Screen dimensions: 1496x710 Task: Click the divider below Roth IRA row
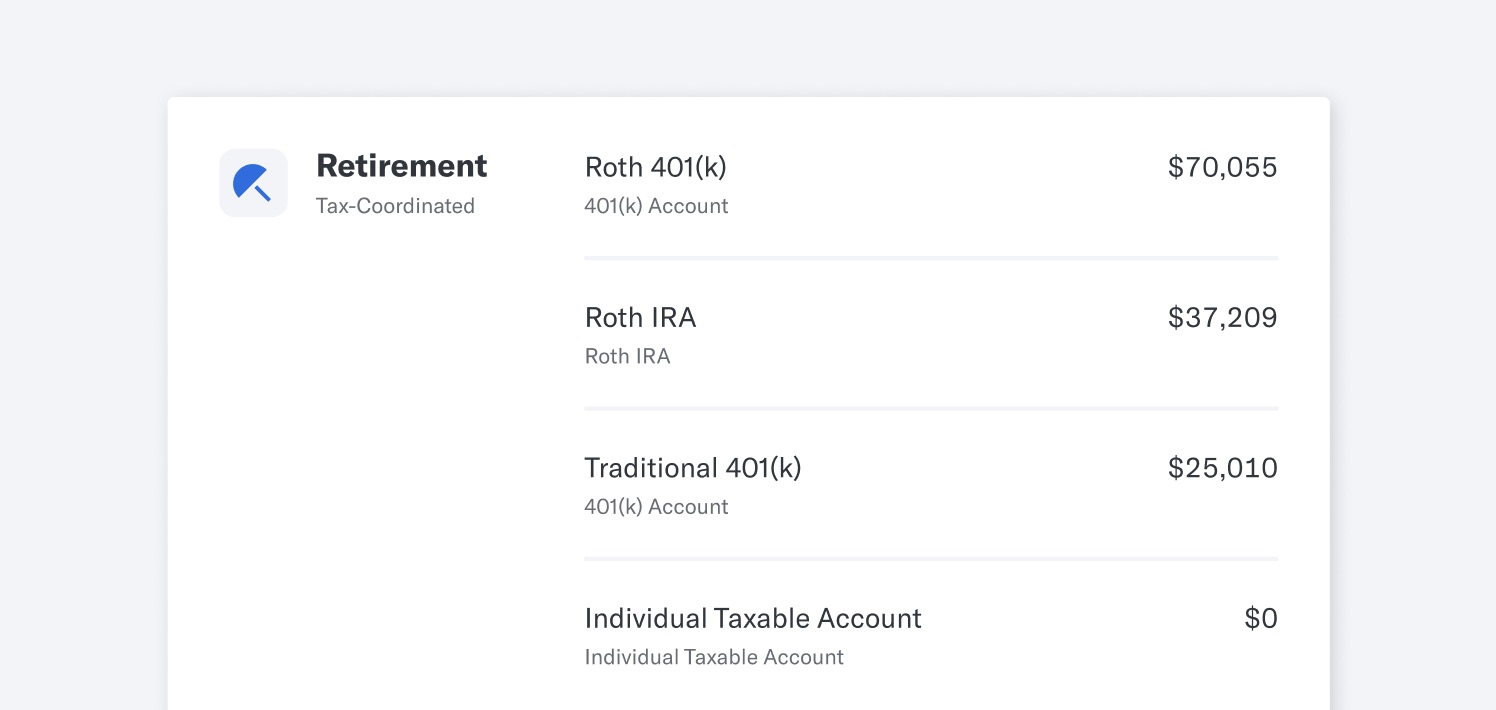pos(931,408)
